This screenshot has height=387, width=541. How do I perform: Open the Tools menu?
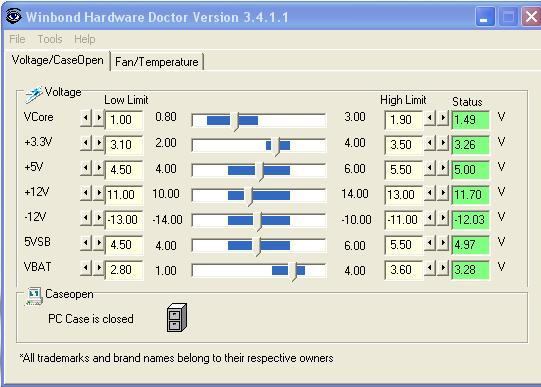(x=50, y=39)
